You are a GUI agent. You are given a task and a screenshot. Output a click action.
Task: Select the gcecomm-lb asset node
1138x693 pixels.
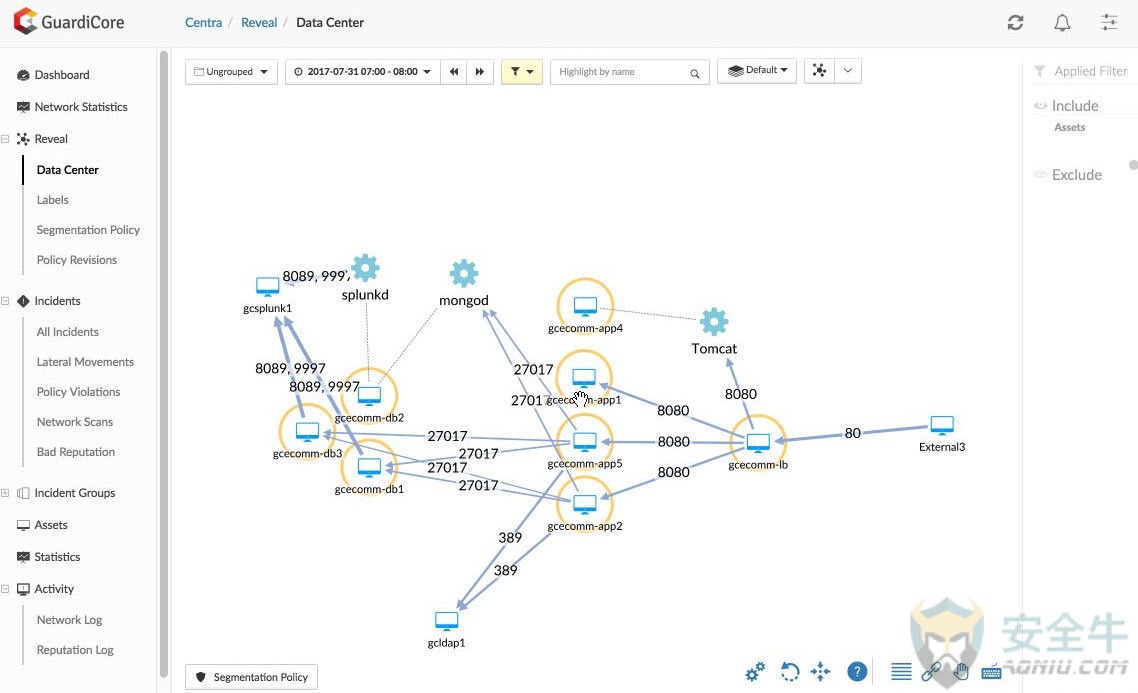pos(758,442)
